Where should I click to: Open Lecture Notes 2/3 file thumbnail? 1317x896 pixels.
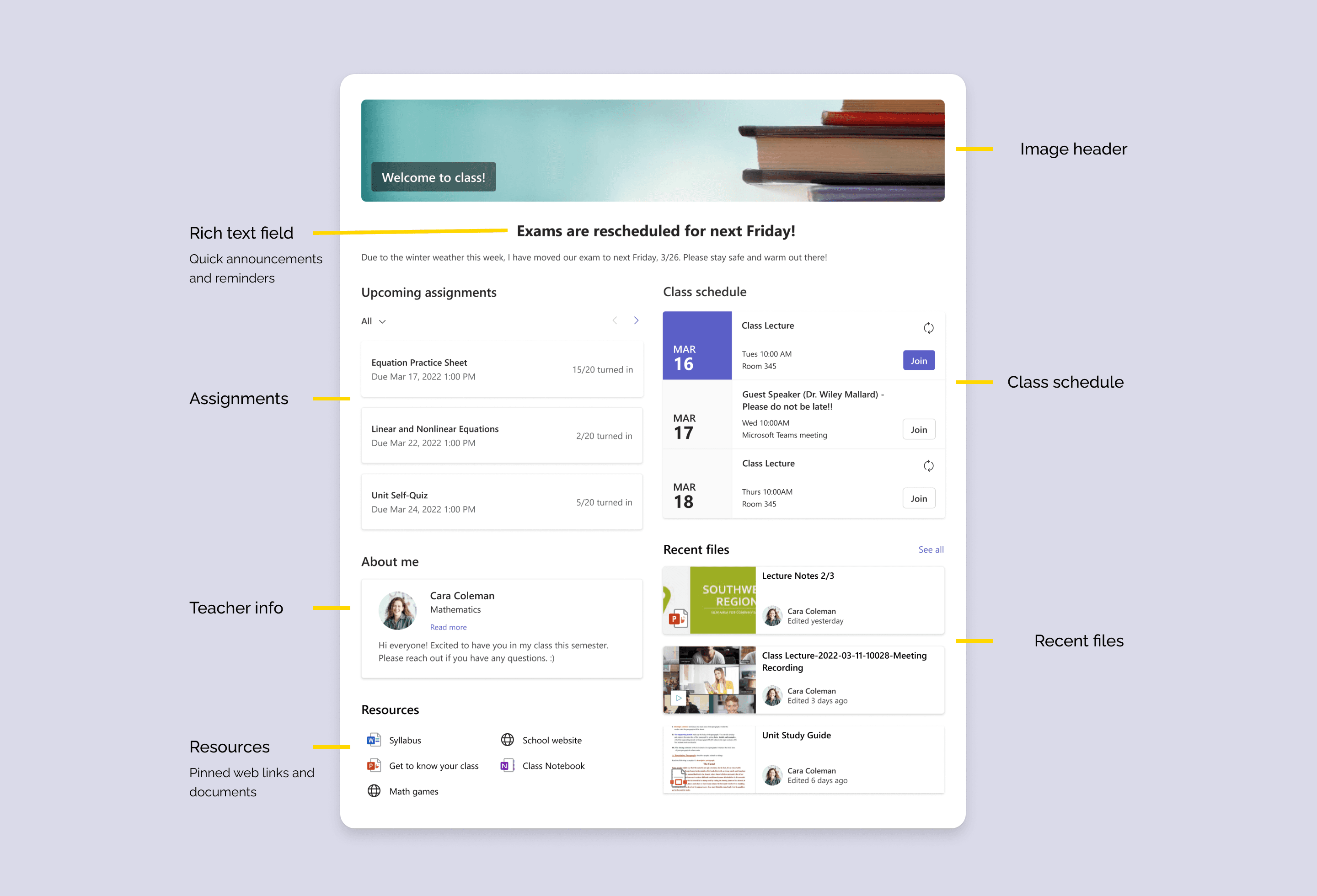[710, 600]
